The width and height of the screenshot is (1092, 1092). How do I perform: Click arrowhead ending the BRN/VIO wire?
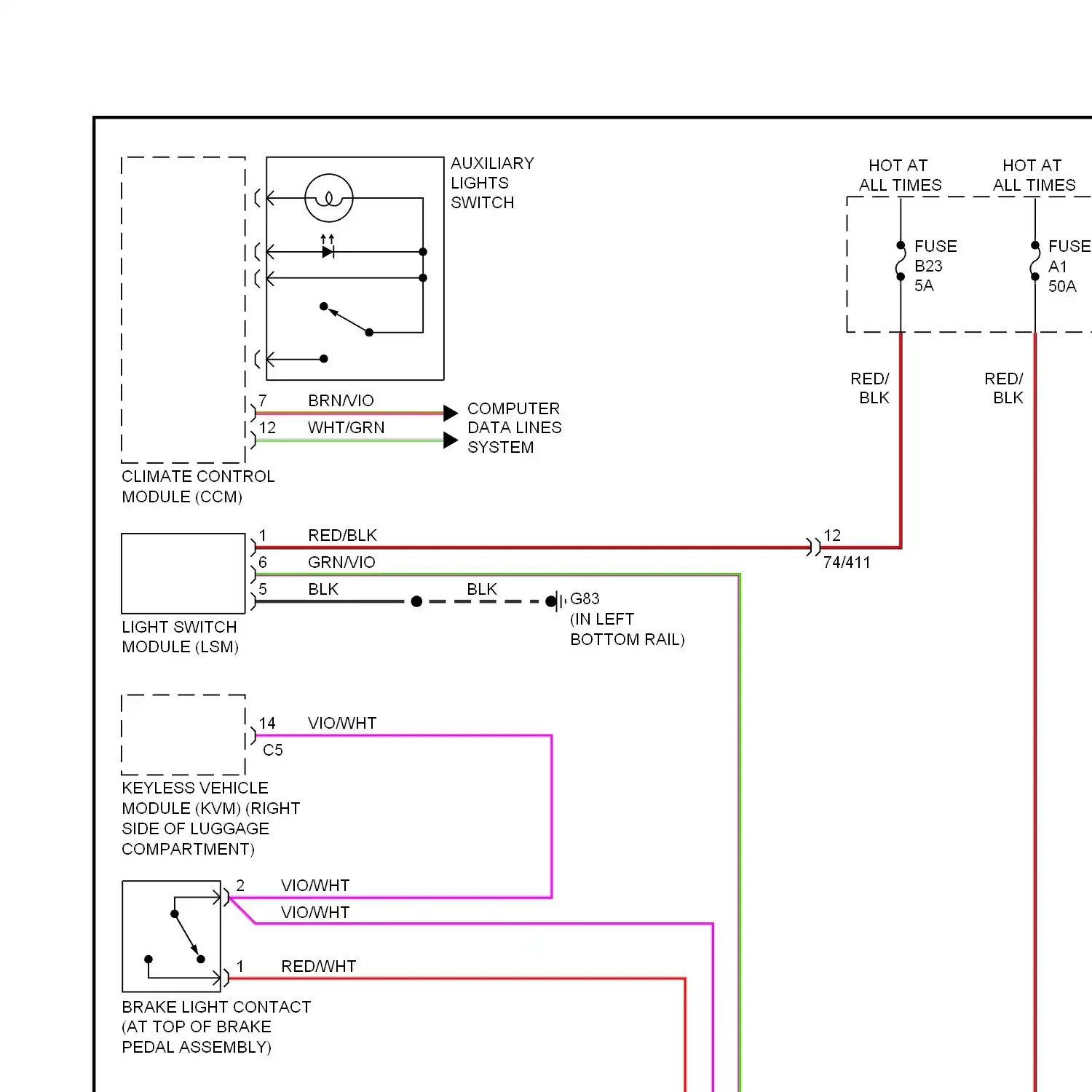(451, 413)
